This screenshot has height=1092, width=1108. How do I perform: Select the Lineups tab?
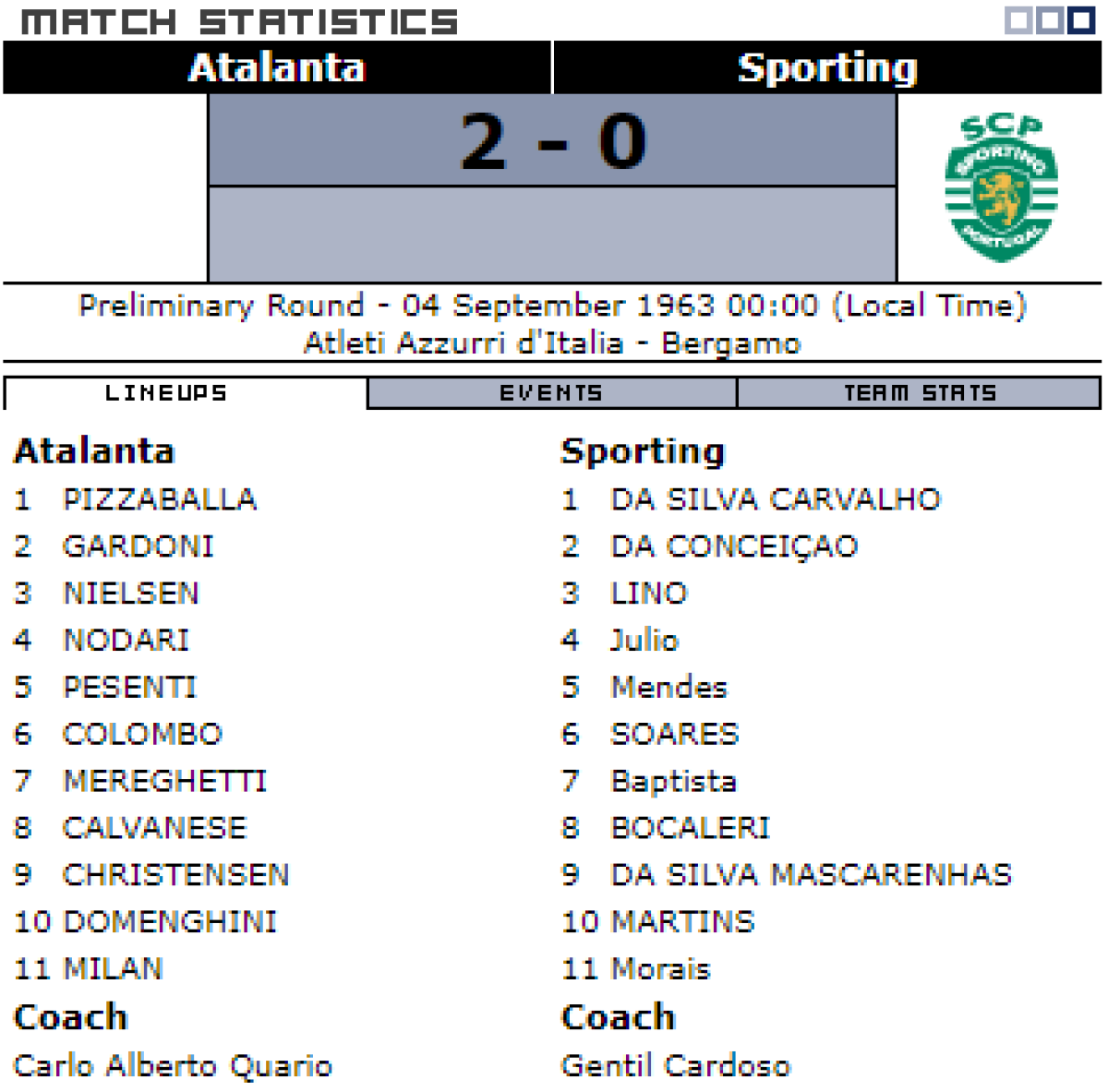coord(166,393)
